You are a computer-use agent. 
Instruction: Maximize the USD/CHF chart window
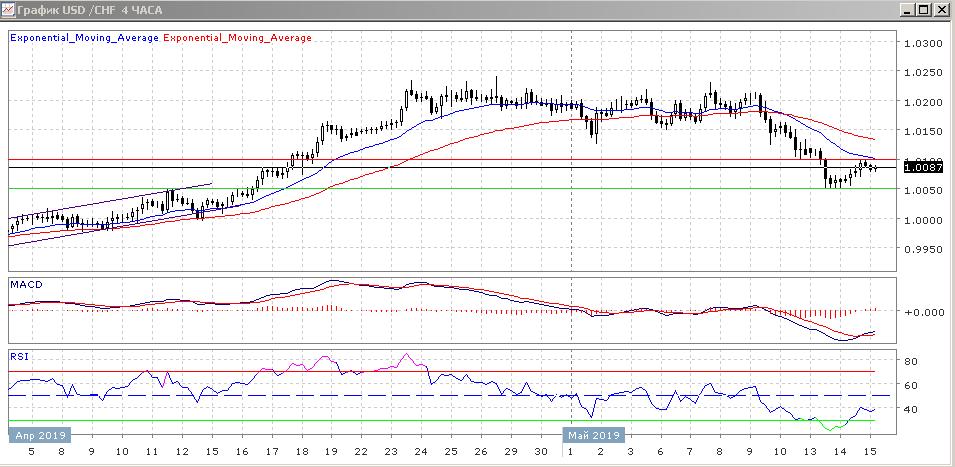click(924, 10)
